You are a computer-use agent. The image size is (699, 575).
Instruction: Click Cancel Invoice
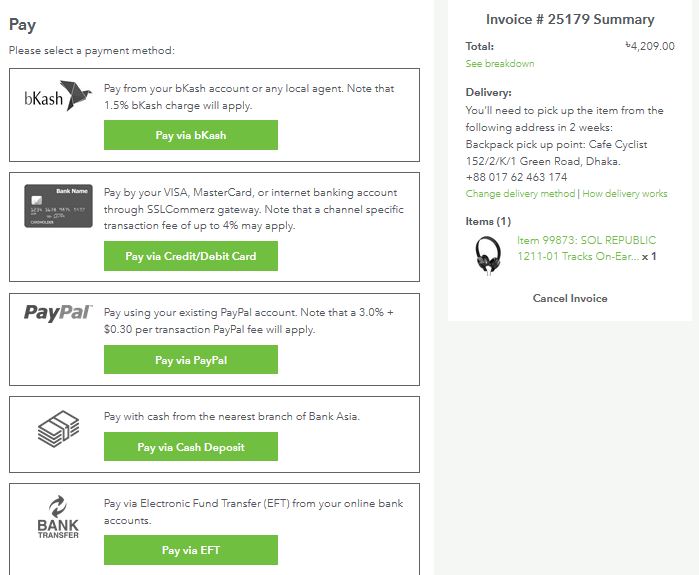[x=570, y=298]
